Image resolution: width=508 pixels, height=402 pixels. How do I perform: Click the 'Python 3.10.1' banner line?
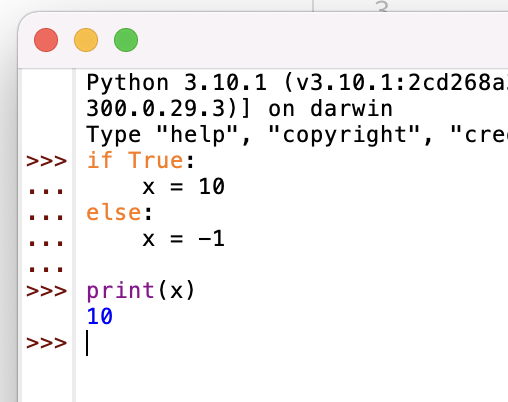[297, 83]
